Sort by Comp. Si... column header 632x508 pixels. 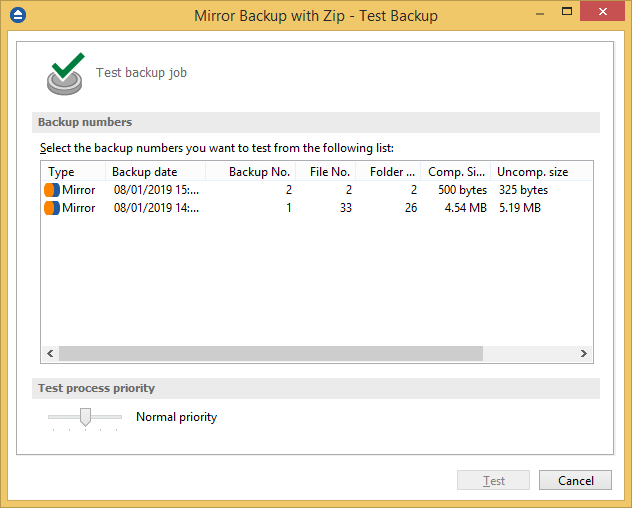455,172
